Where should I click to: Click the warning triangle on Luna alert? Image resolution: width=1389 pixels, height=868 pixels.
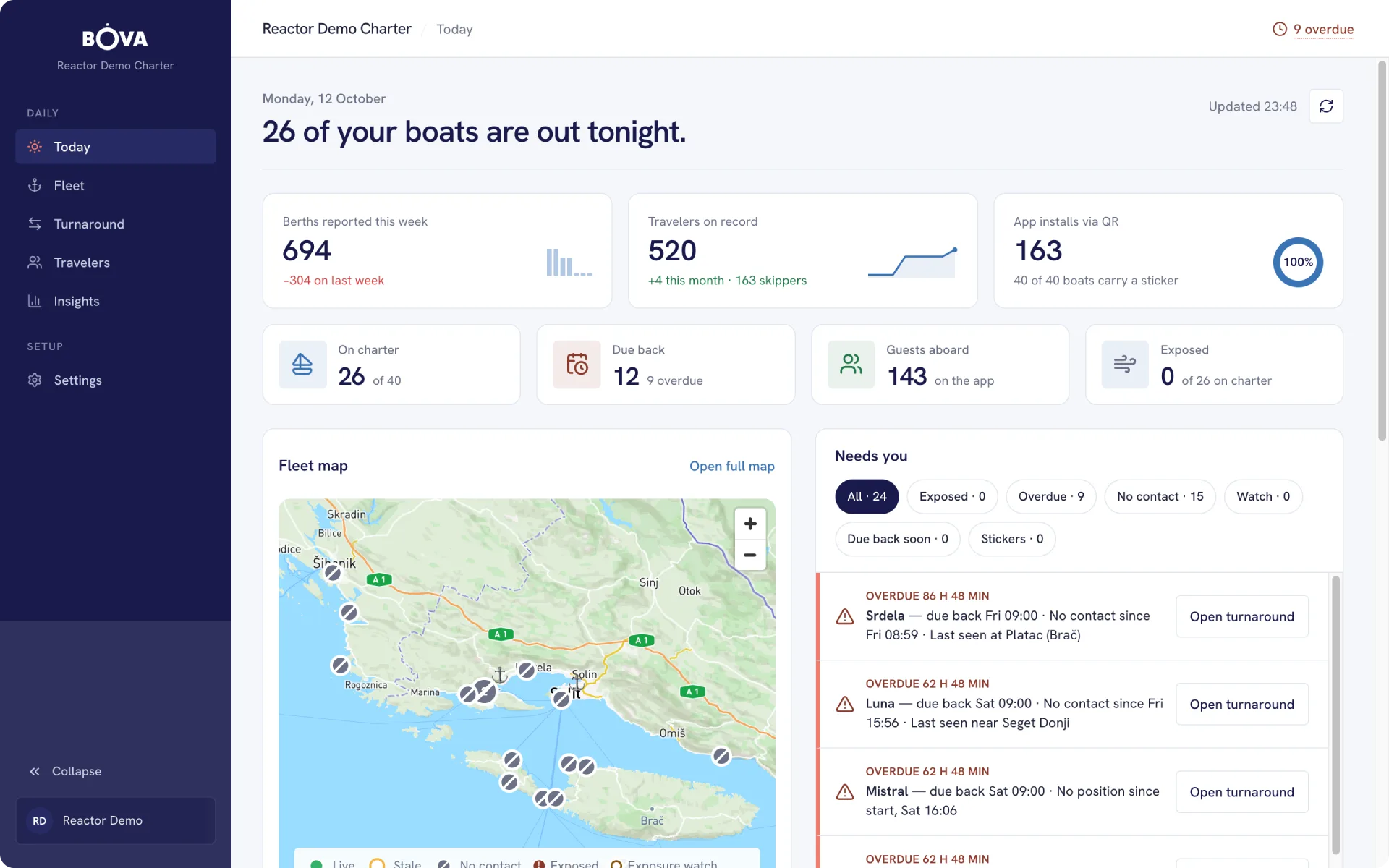(844, 704)
